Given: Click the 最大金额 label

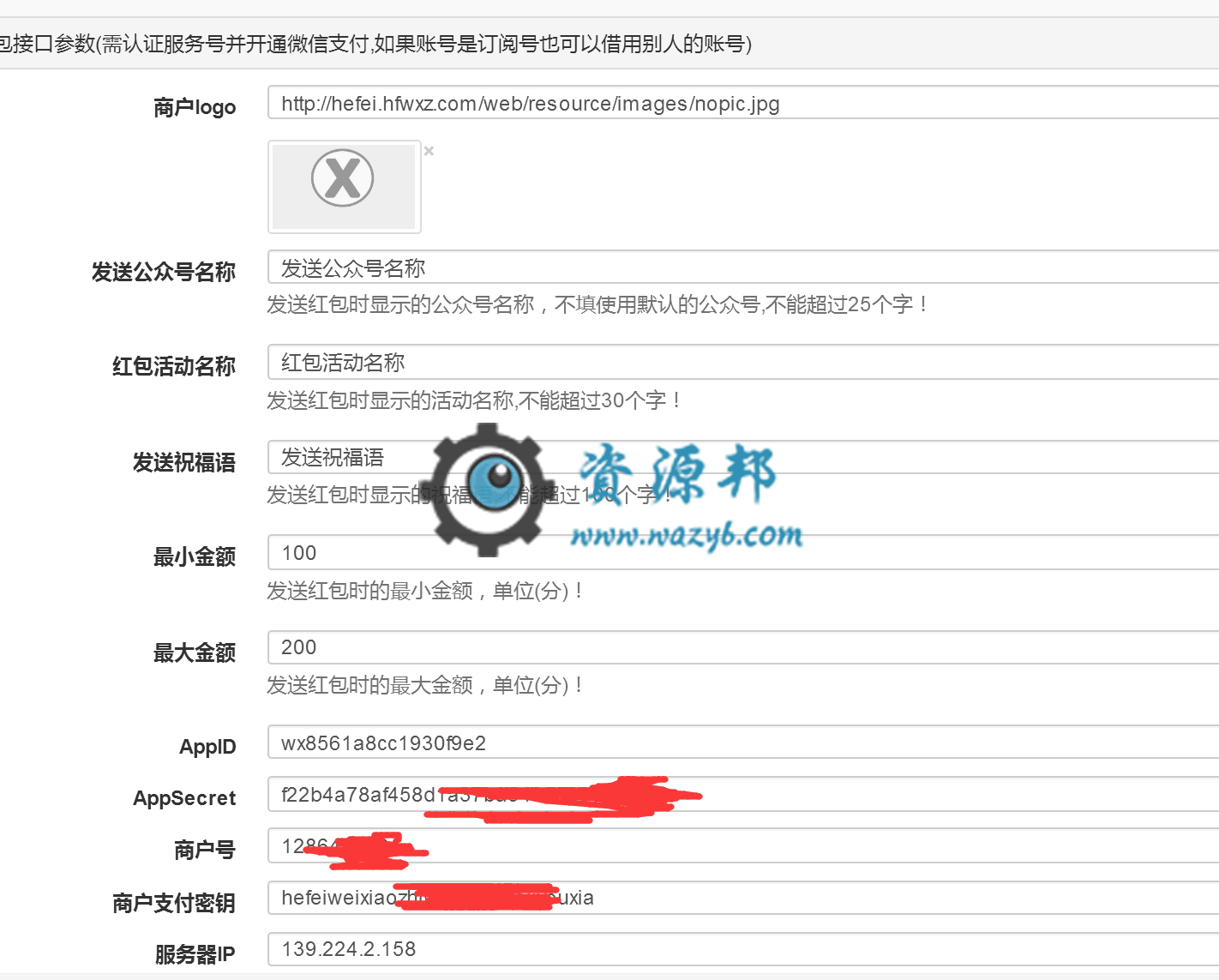Looking at the screenshot, I should (x=195, y=652).
